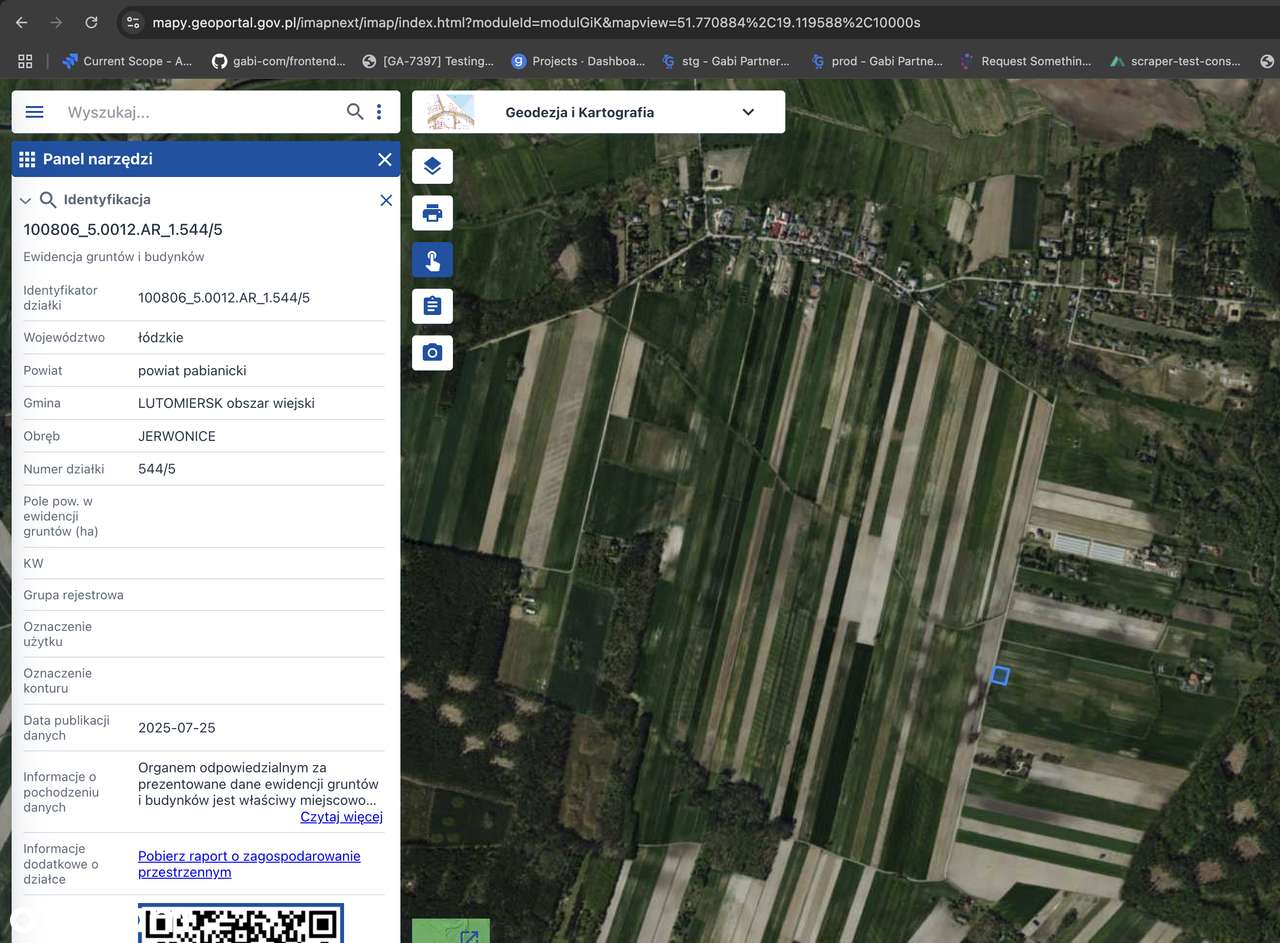The image size is (1280, 943).
Task: Open Pobierz raport o zagospodarowanie przestrzennym link
Action: (x=249, y=864)
